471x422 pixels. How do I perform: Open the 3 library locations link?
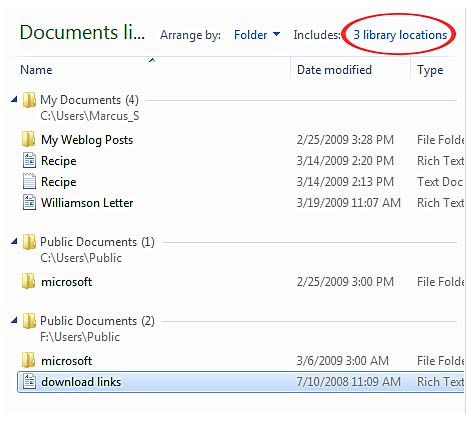(x=400, y=35)
